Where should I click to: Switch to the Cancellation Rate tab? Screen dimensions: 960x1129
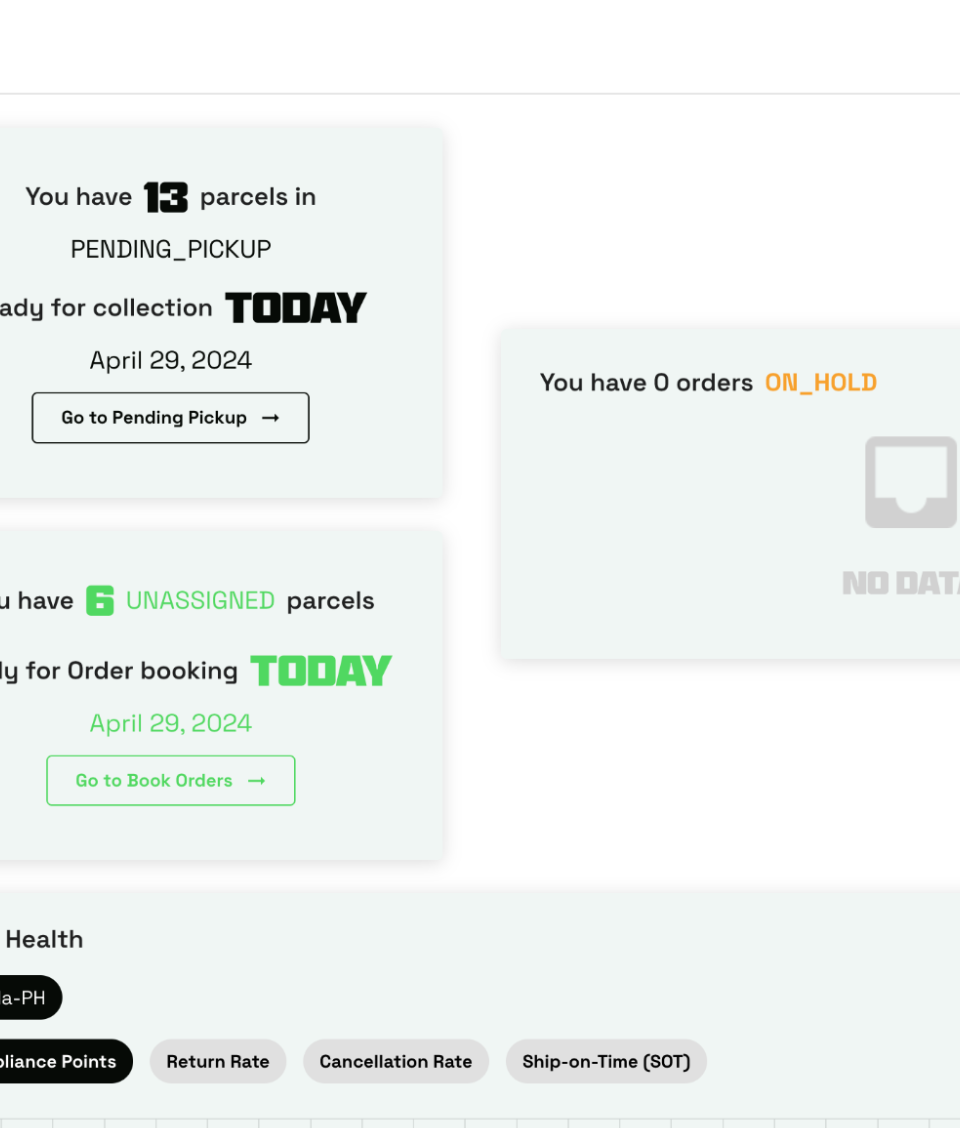[396, 1062]
